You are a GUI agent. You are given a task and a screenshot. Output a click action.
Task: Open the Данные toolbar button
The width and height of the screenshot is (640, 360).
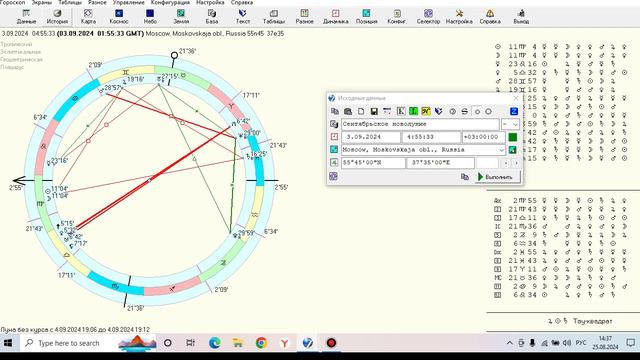pyautogui.click(x=27, y=17)
